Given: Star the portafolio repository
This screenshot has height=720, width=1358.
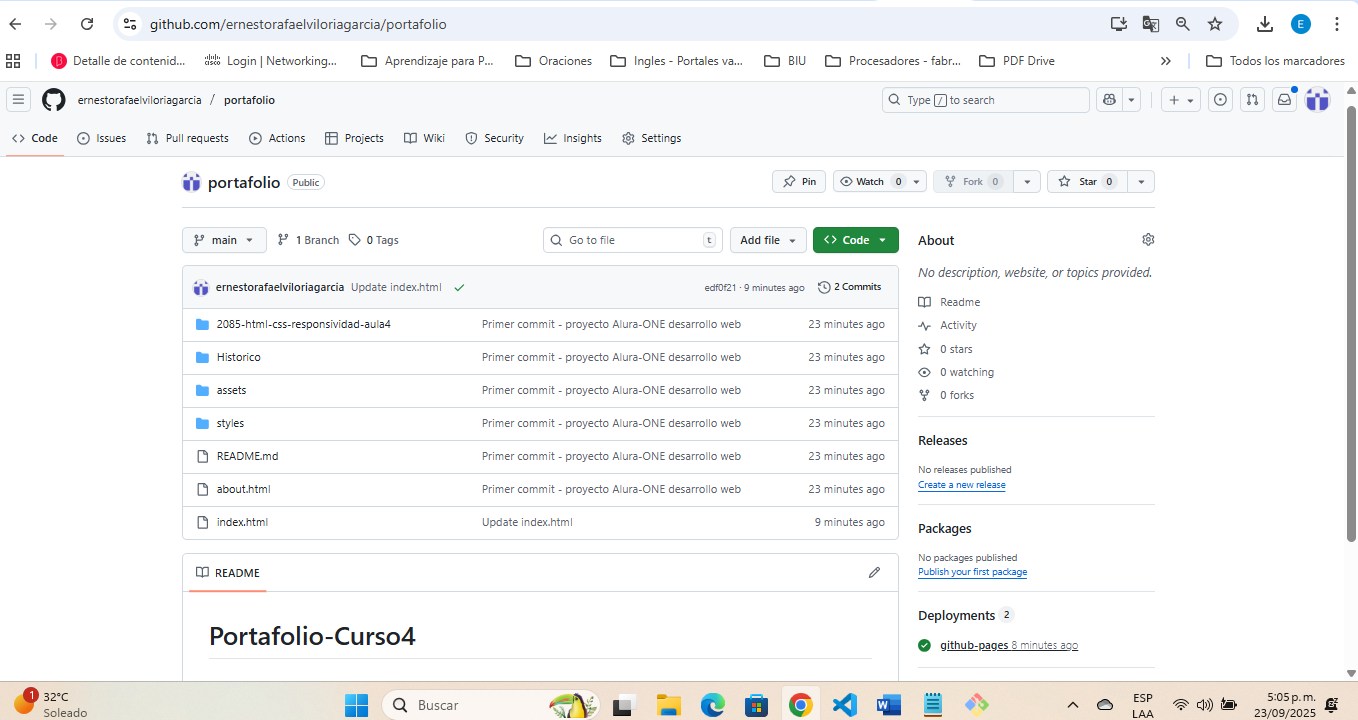Looking at the screenshot, I should point(1087,182).
